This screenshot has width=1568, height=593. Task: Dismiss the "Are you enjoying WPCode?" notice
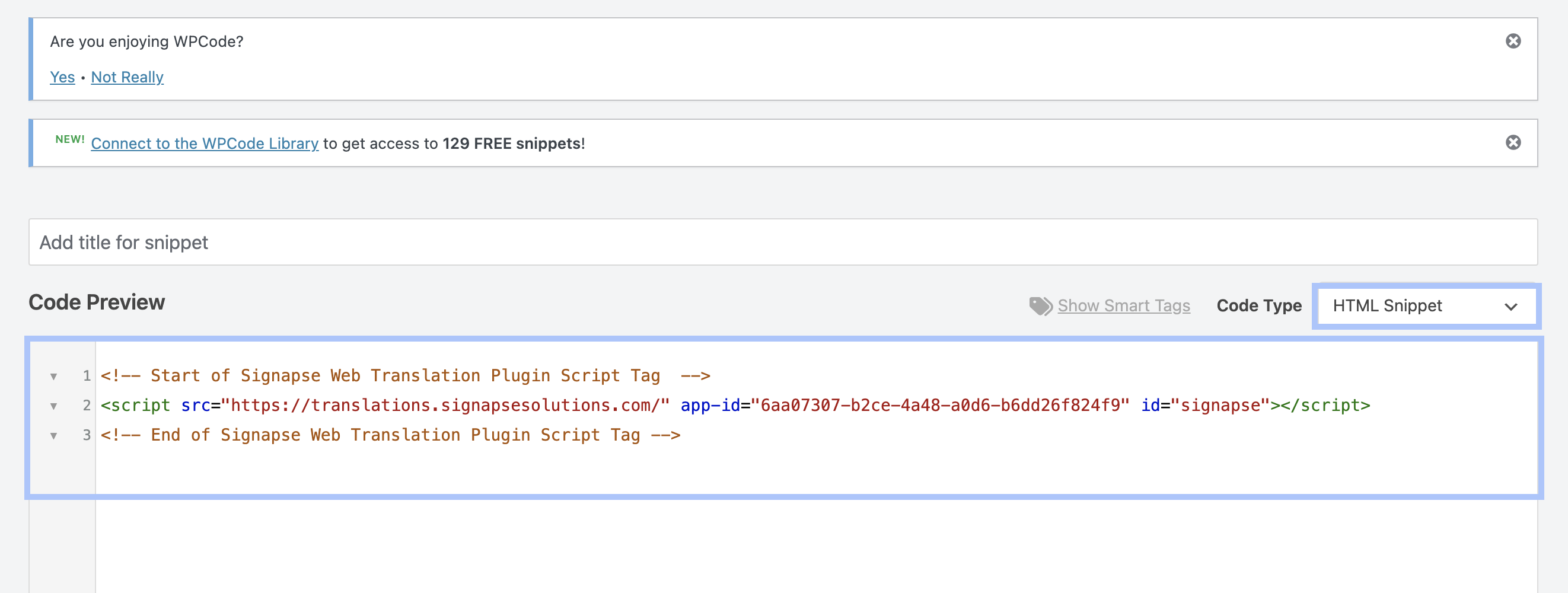[1513, 41]
